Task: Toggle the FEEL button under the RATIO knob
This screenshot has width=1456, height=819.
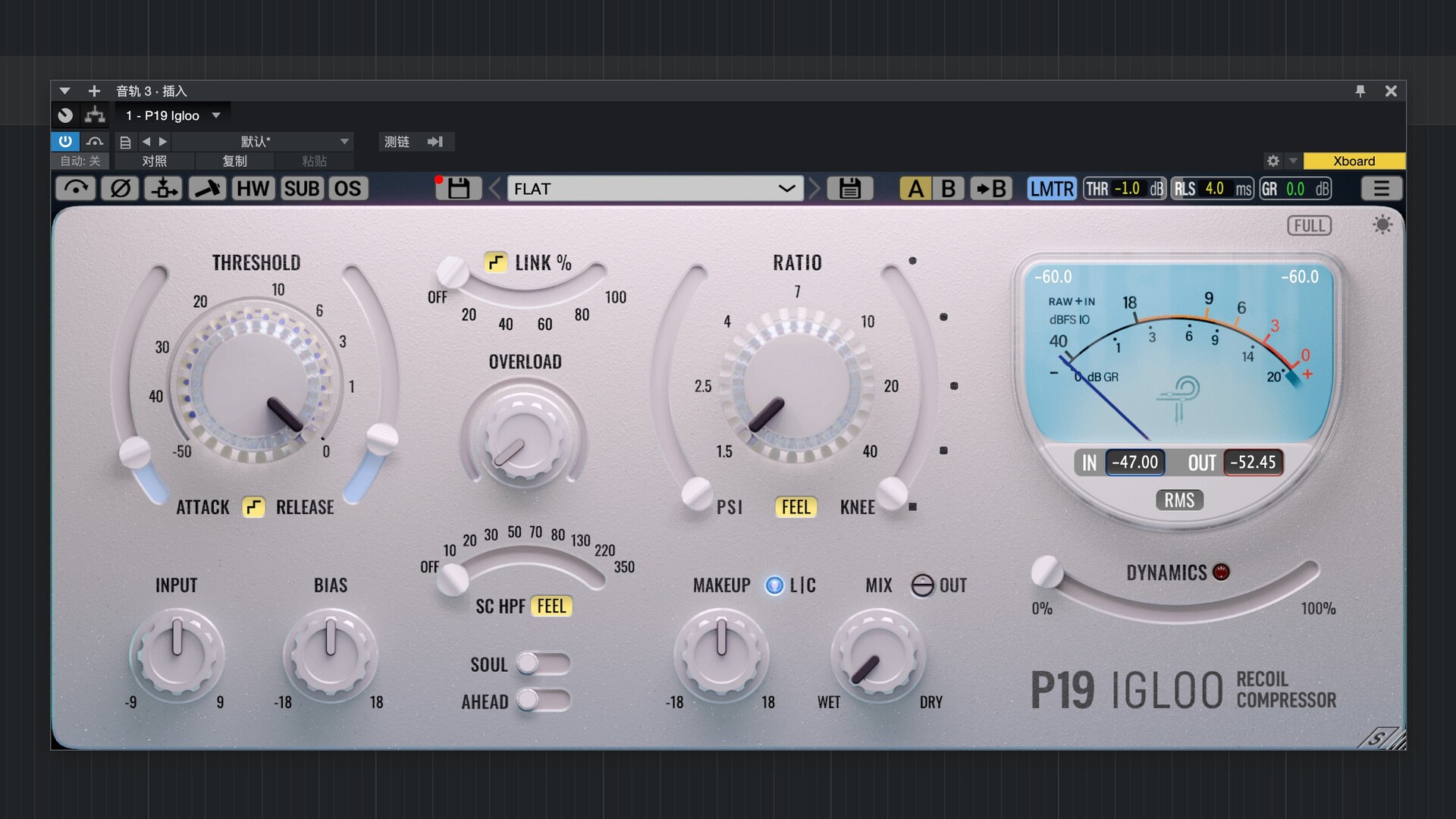Action: coord(795,507)
